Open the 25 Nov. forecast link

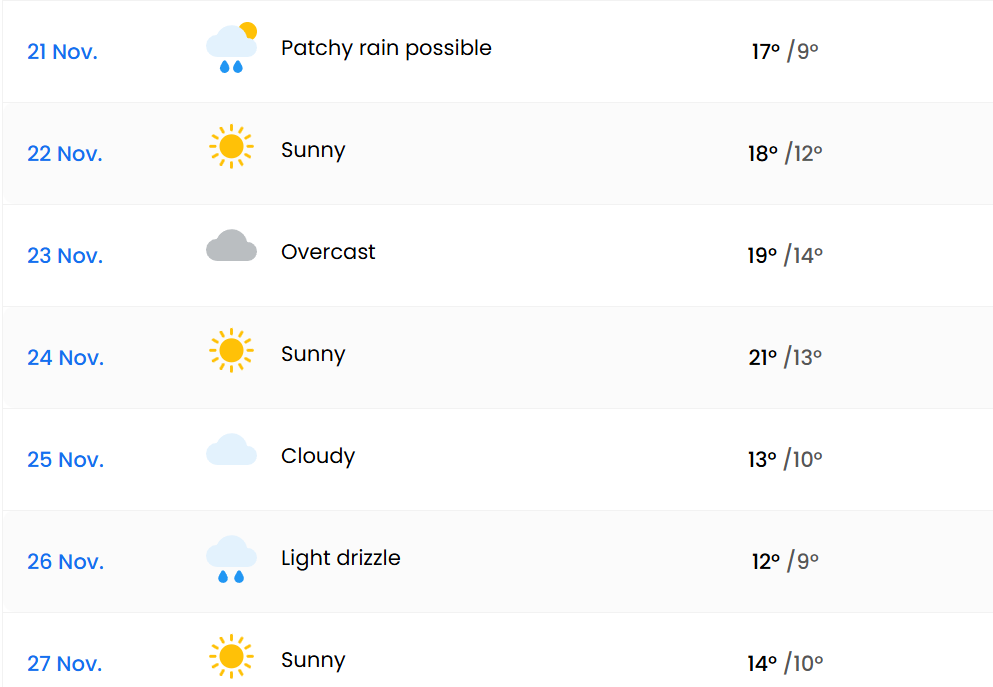click(65, 460)
